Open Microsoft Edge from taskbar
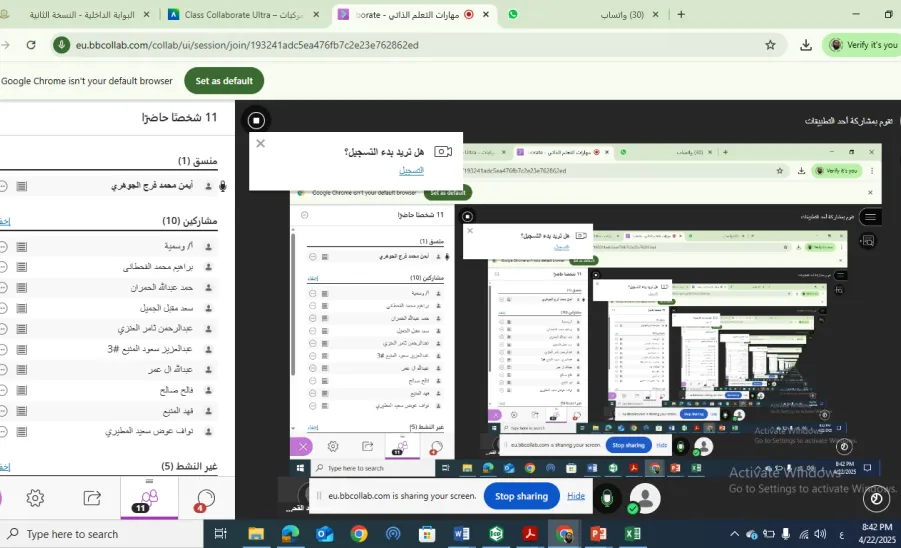This screenshot has width=901, height=548. coord(290,534)
